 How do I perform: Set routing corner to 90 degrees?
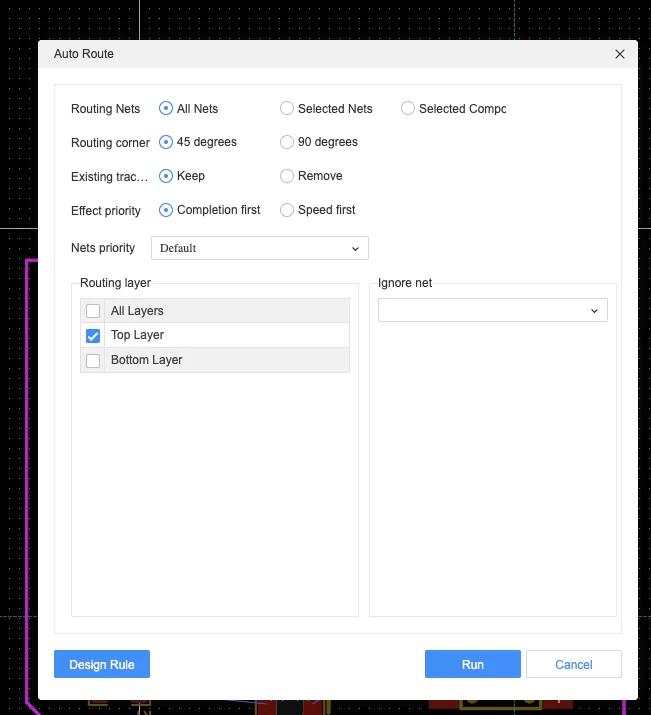(x=287, y=142)
